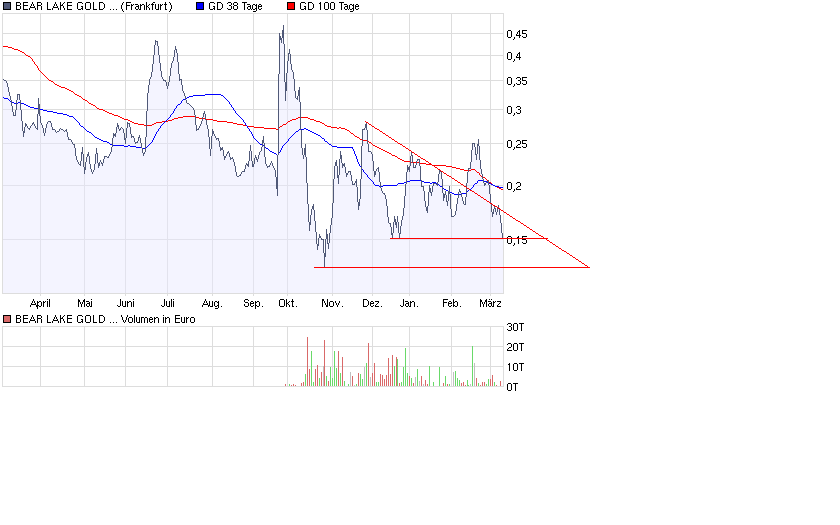Image resolution: width=840 pixels, height=525 pixels.
Task: Click the 0,3 price axis label
Action: pyautogui.click(x=514, y=110)
